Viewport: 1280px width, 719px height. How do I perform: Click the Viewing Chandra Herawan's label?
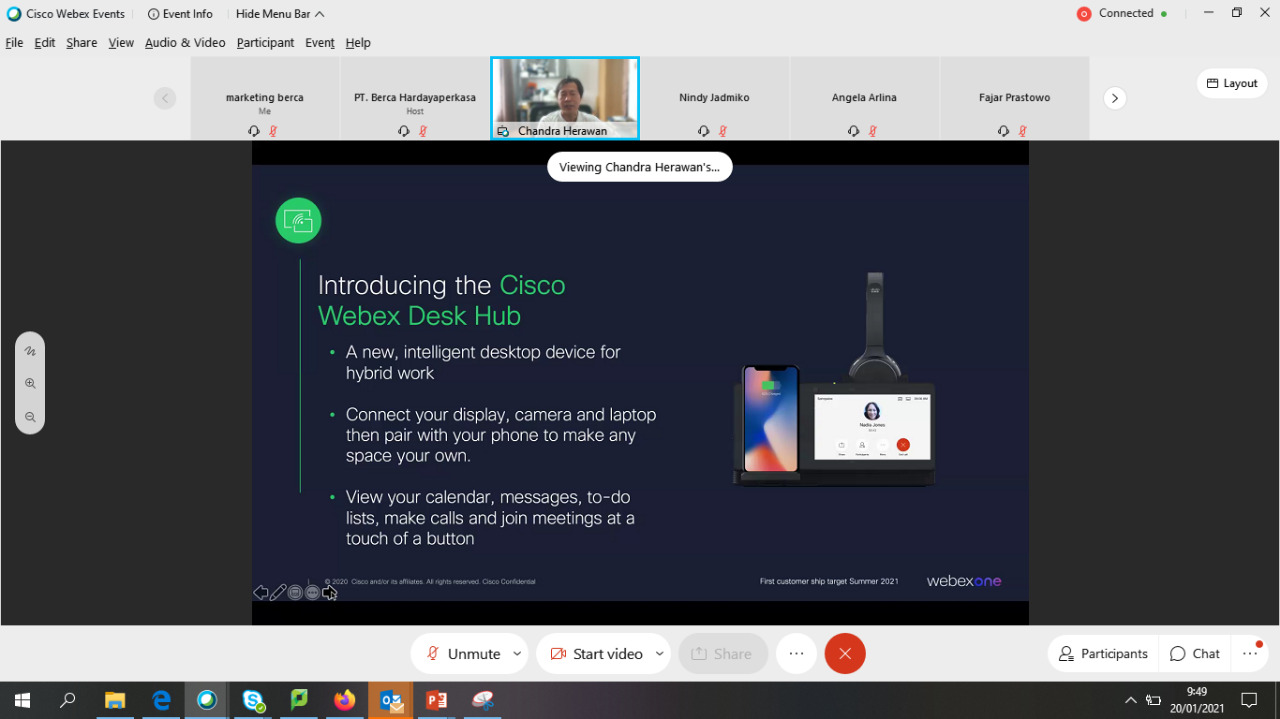tap(640, 167)
